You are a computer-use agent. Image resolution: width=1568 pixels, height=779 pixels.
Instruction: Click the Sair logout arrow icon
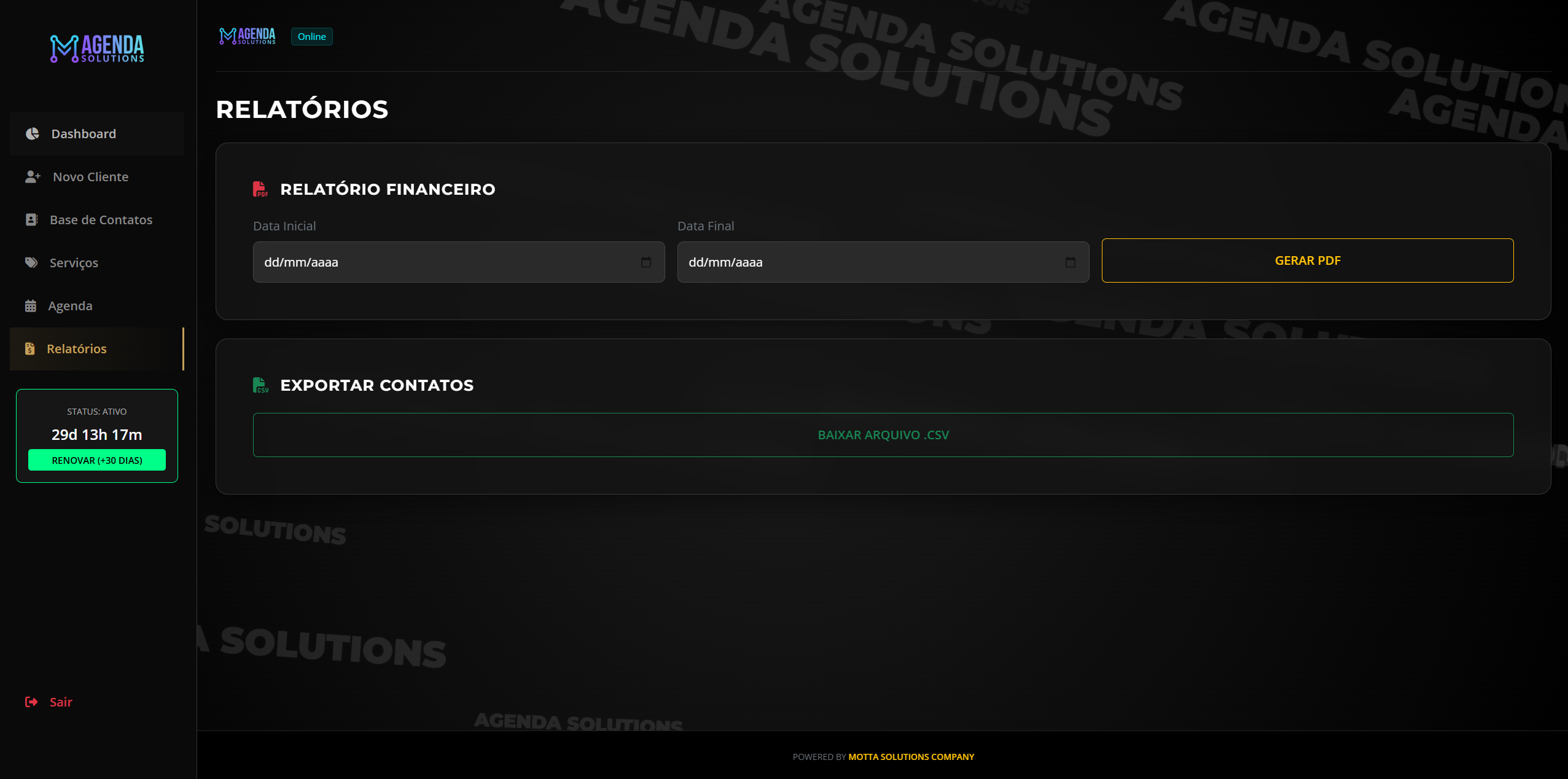point(31,702)
